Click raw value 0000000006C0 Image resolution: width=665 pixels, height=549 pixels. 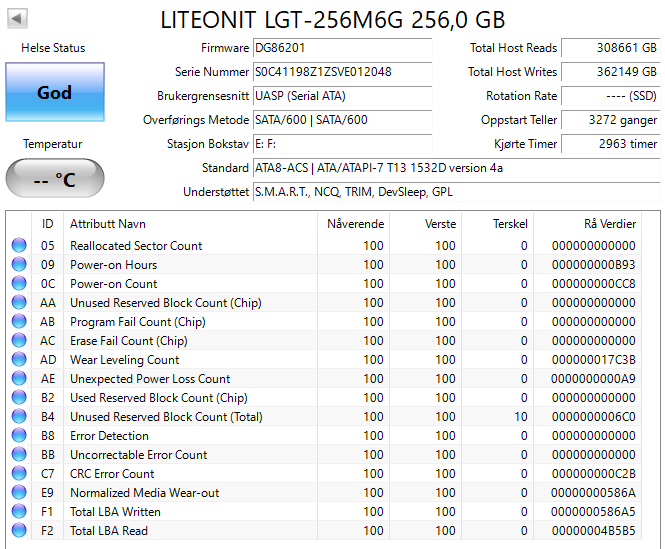(593, 417)
